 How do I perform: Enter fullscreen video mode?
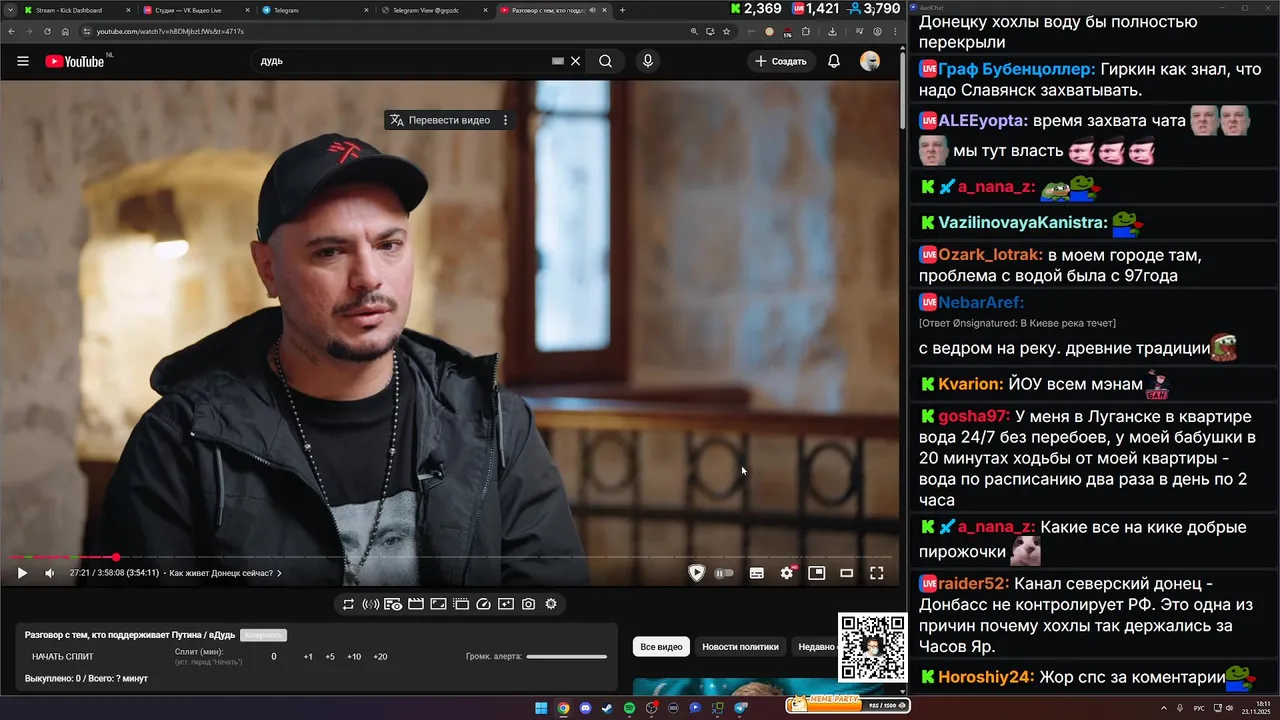pyautogui.click(x=877, y=573)
